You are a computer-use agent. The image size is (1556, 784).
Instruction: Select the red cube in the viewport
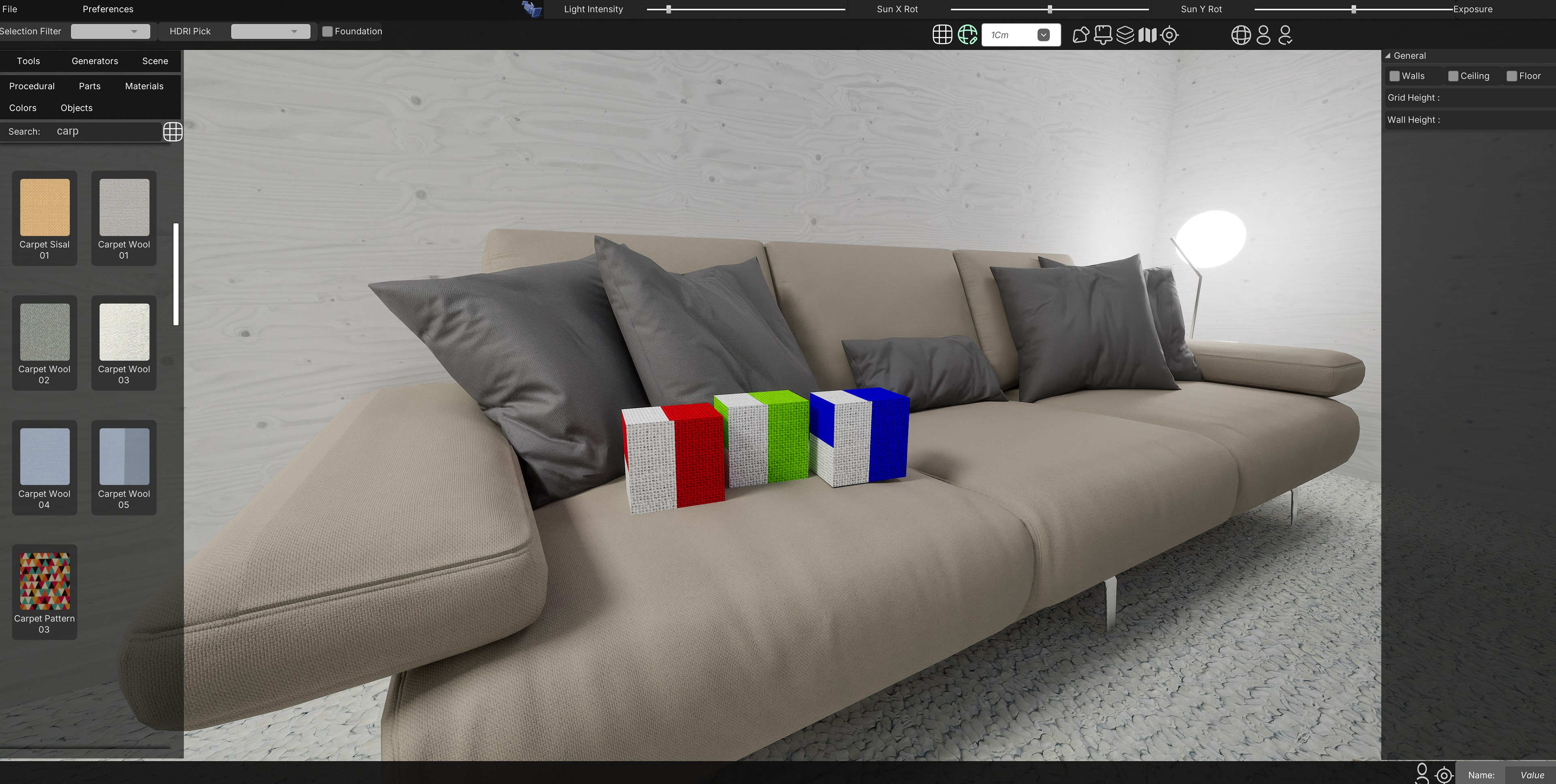[673, 459]
